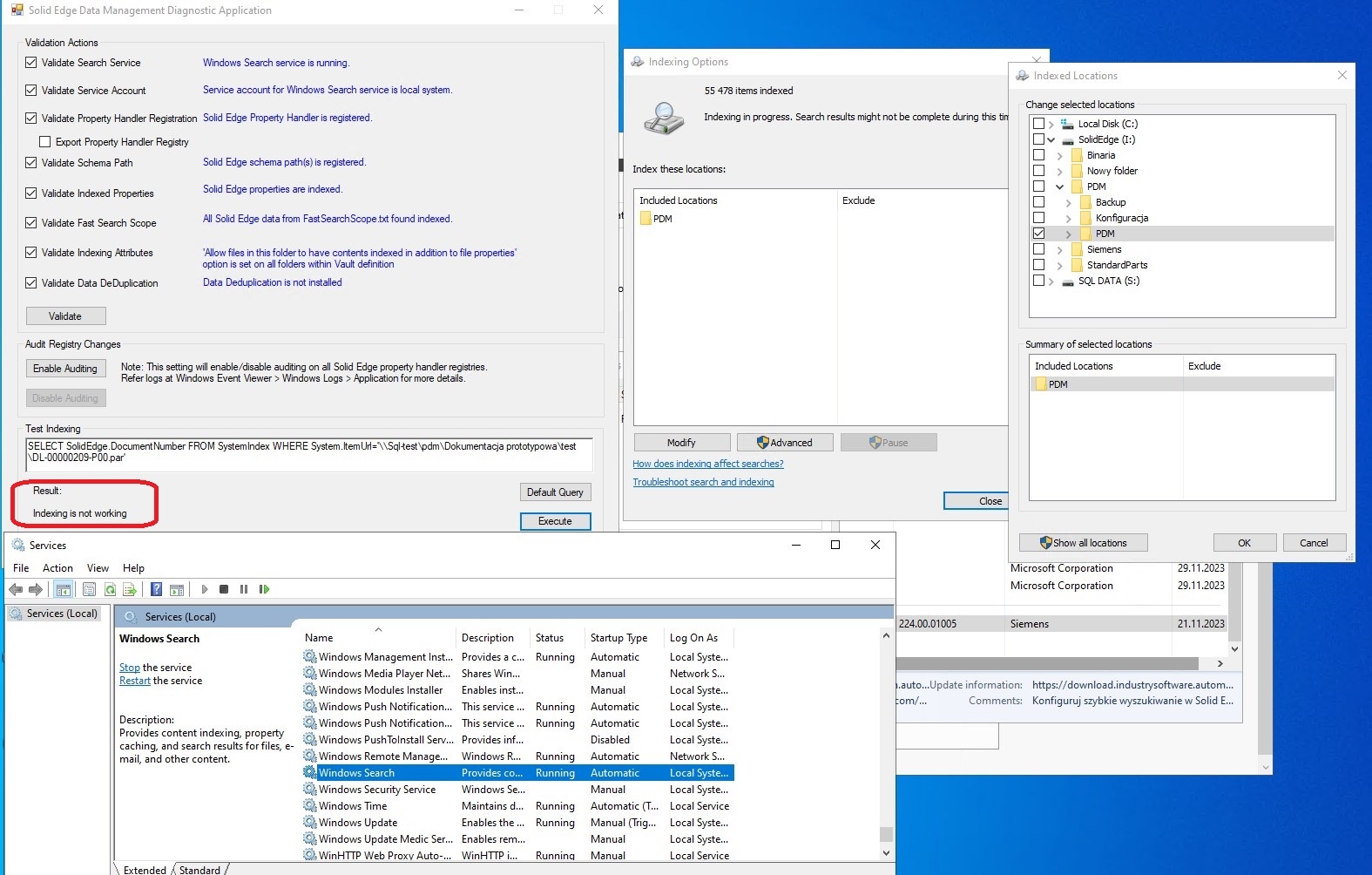Click Export List icon in Services toolbar
Screen dimensions: 1372x875
130,590
